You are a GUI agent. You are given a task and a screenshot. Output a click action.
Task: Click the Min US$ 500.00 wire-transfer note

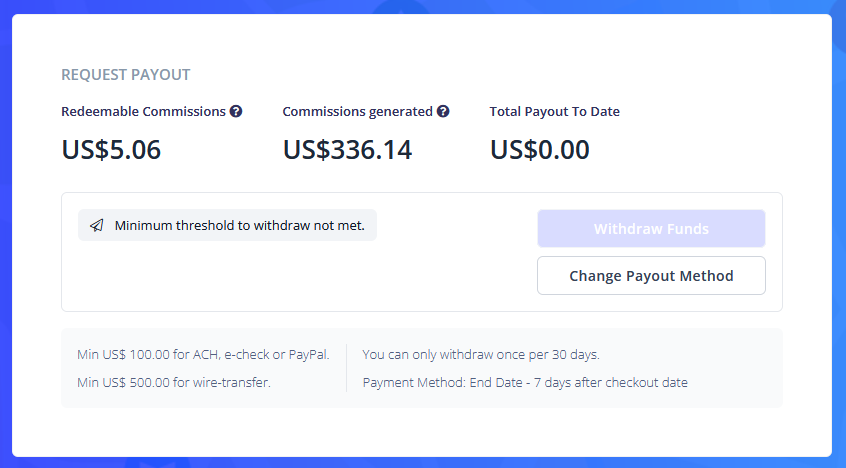pos(174,383)
